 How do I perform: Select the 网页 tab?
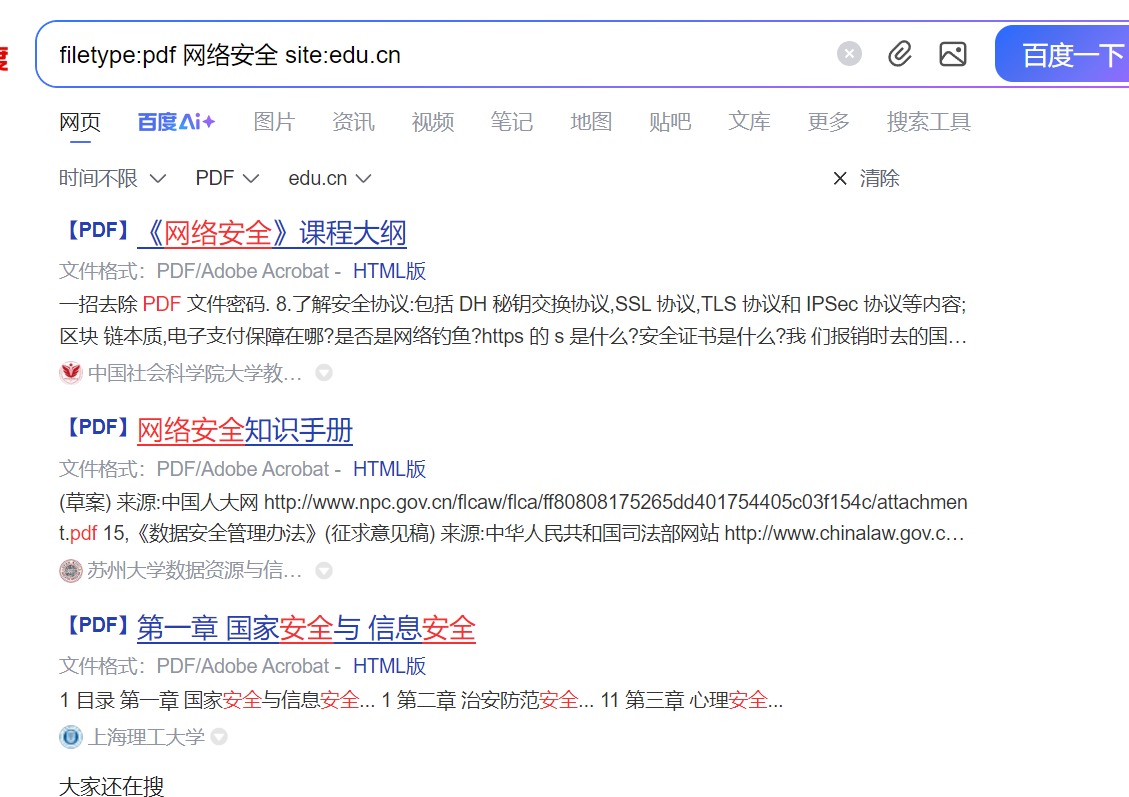point(80,122)
